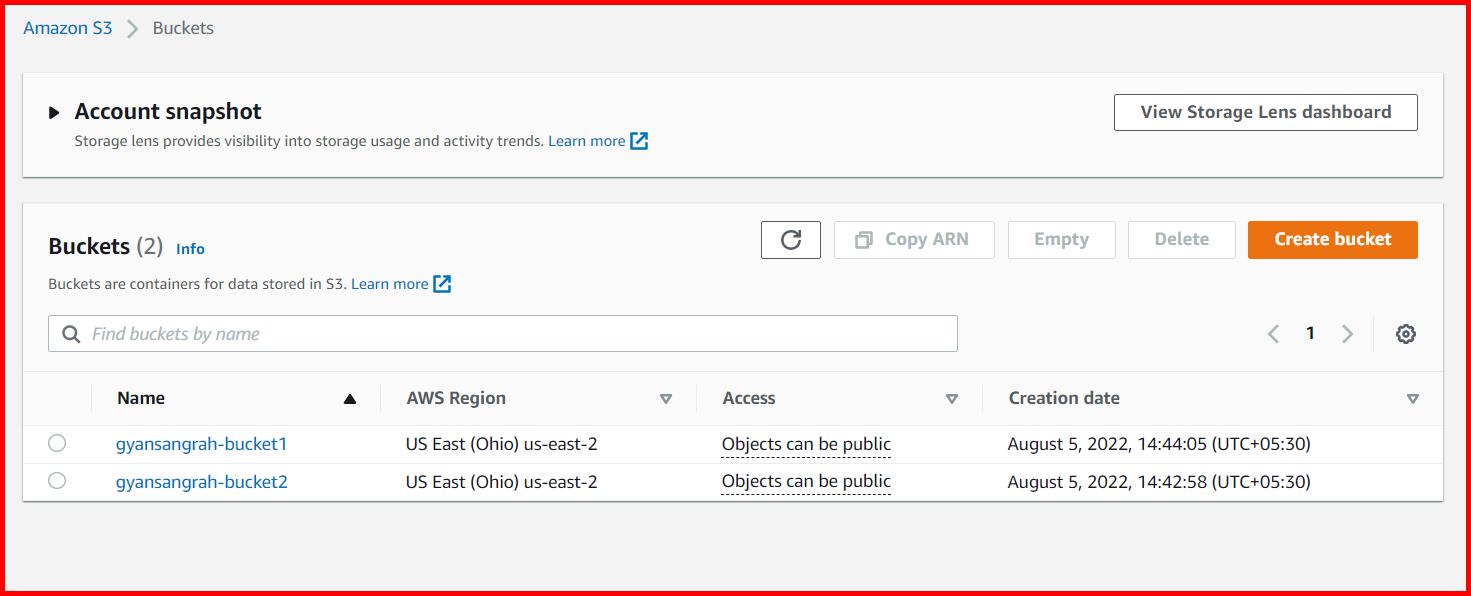Click the next page chevron
The width and height of the screenshot is (1471, 596).
(x=1347, y=333)
